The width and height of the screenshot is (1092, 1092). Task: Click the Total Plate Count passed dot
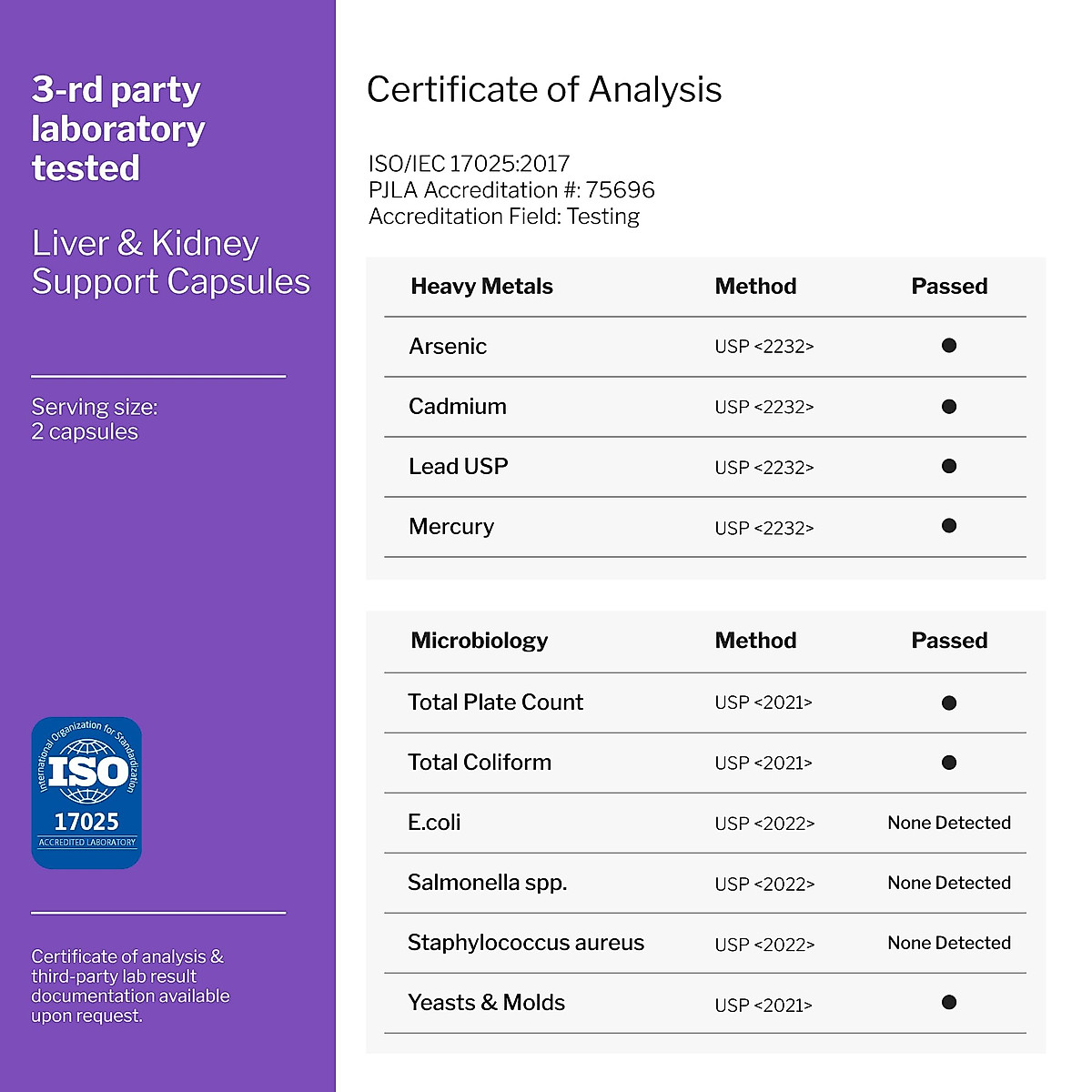click(x=949, y=703)
